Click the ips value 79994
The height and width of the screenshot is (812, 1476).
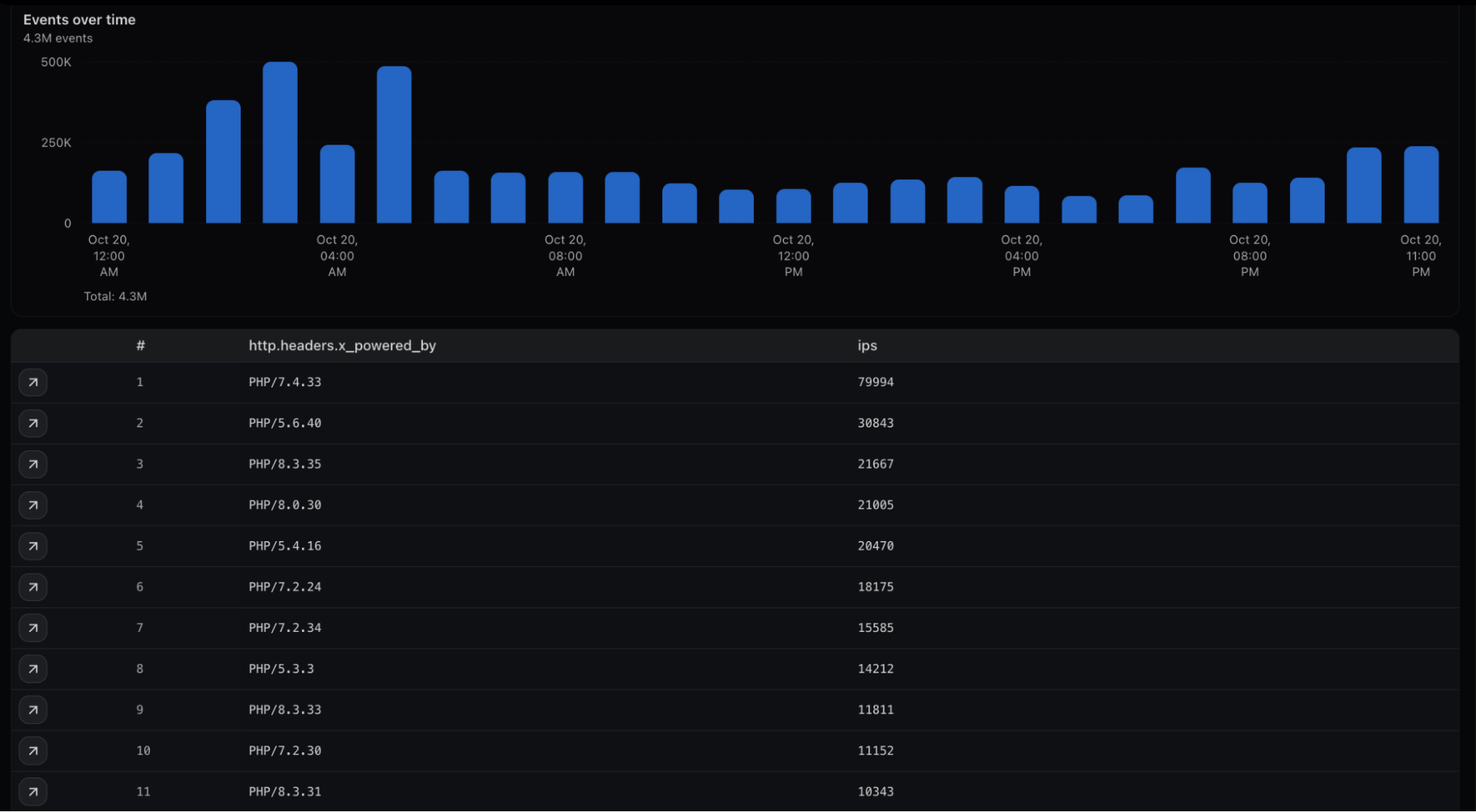(876, 382)
